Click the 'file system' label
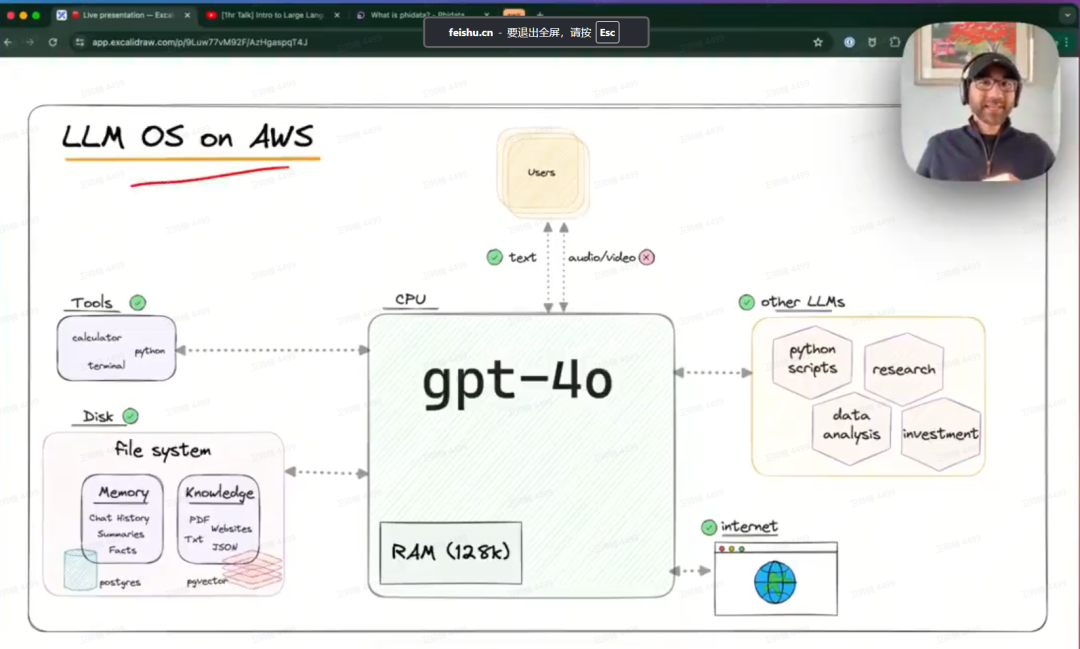The width and height of the screenshot is (1080, 649). (x=163, y=450)
